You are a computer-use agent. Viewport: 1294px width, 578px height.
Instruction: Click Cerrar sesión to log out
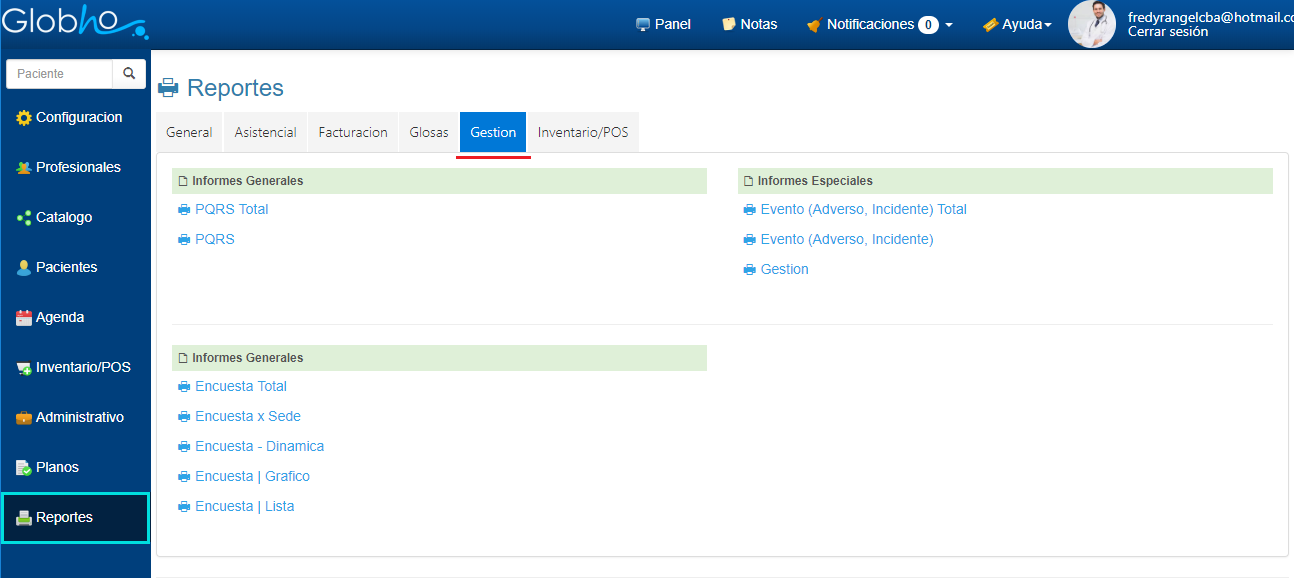(x=1167, y=32)
